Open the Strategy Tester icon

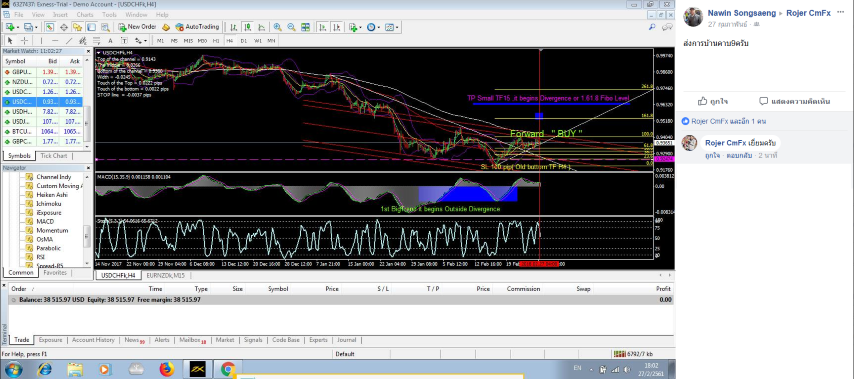(105, 27)
